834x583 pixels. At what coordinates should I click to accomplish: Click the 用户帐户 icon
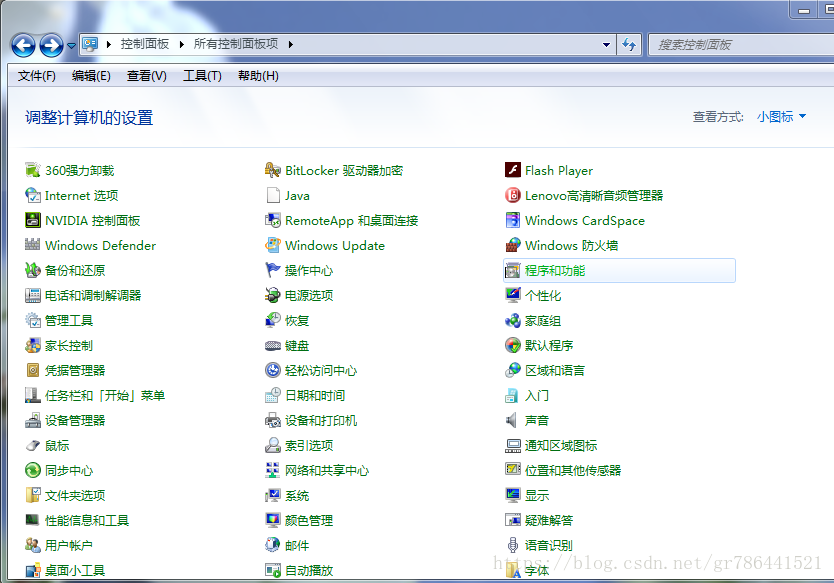click(x=33, y=545)
